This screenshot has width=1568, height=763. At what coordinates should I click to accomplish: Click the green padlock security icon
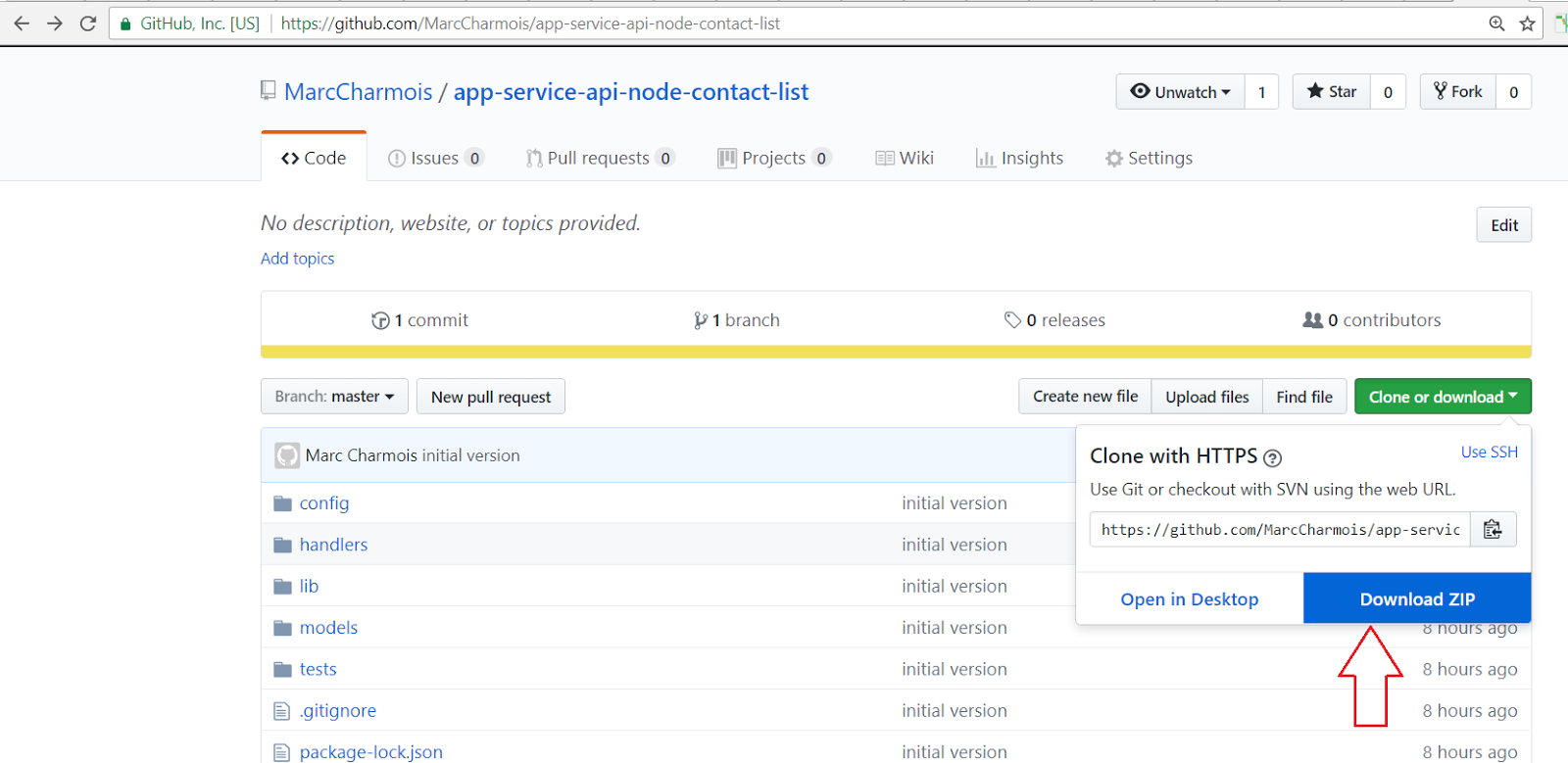(x=125, y=24)
